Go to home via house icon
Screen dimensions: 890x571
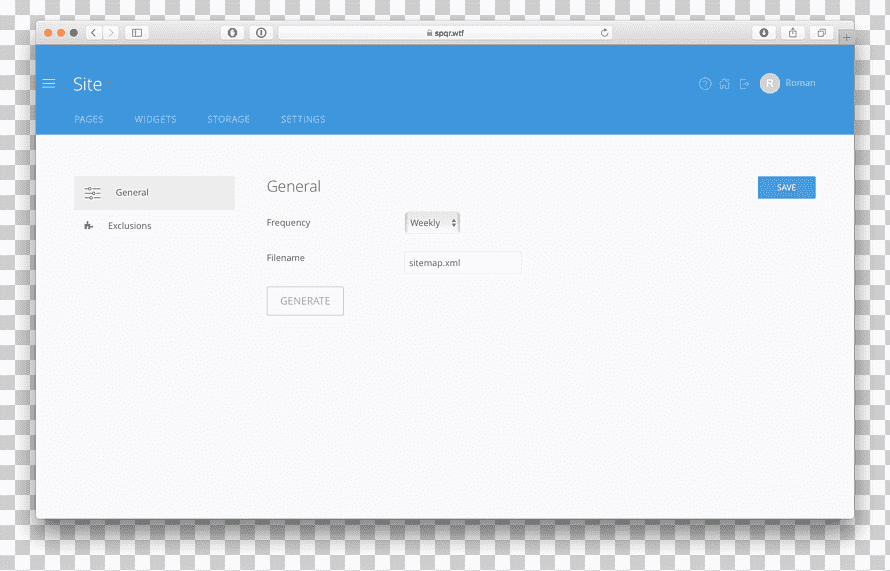[724, 84]
